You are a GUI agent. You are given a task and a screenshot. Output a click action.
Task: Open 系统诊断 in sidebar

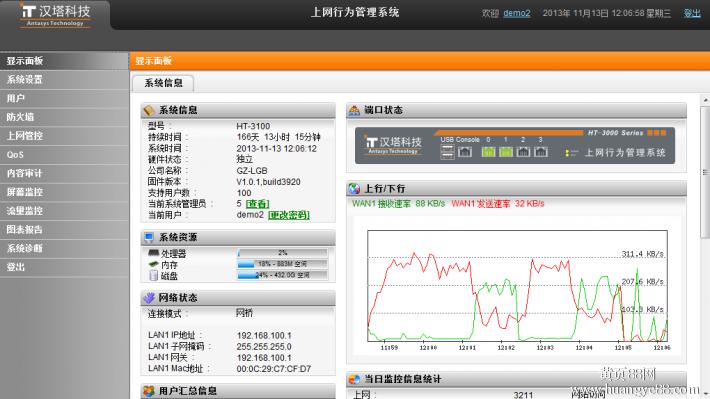click(x=64, y=248)
